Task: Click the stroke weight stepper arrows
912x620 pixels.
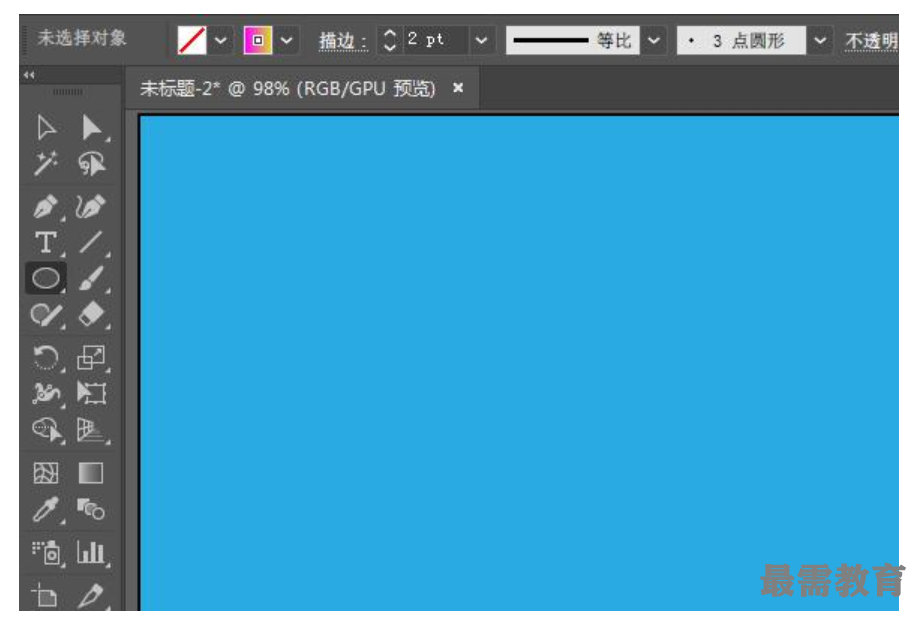Action: point(390,40)
